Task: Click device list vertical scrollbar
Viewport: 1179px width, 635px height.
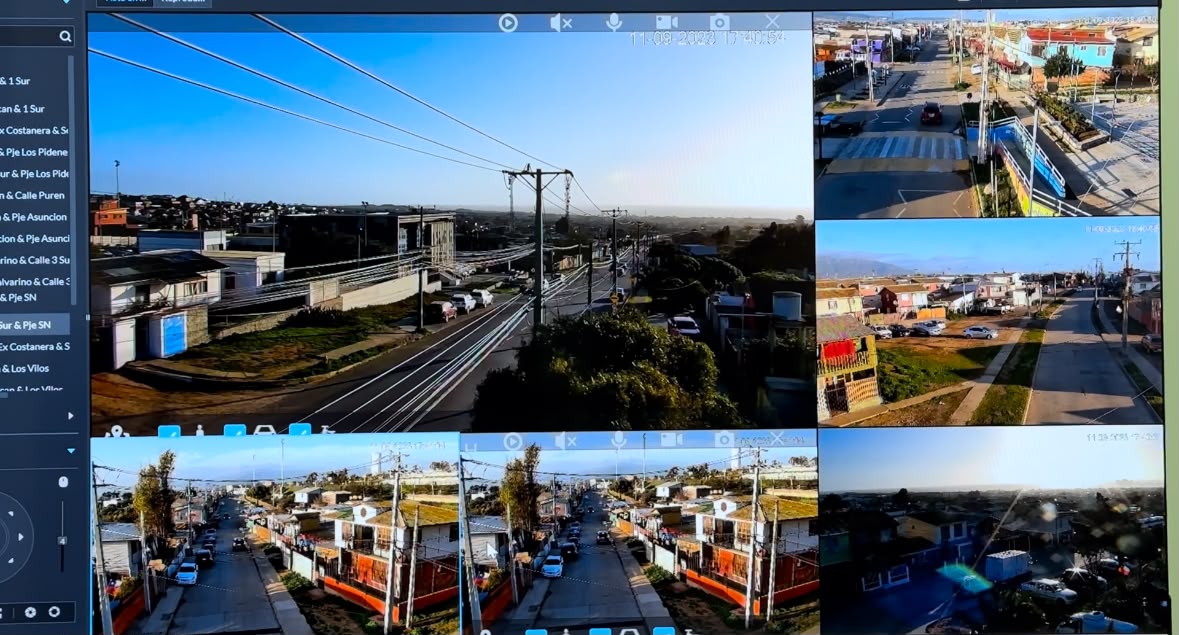Action: coord(73,180)
